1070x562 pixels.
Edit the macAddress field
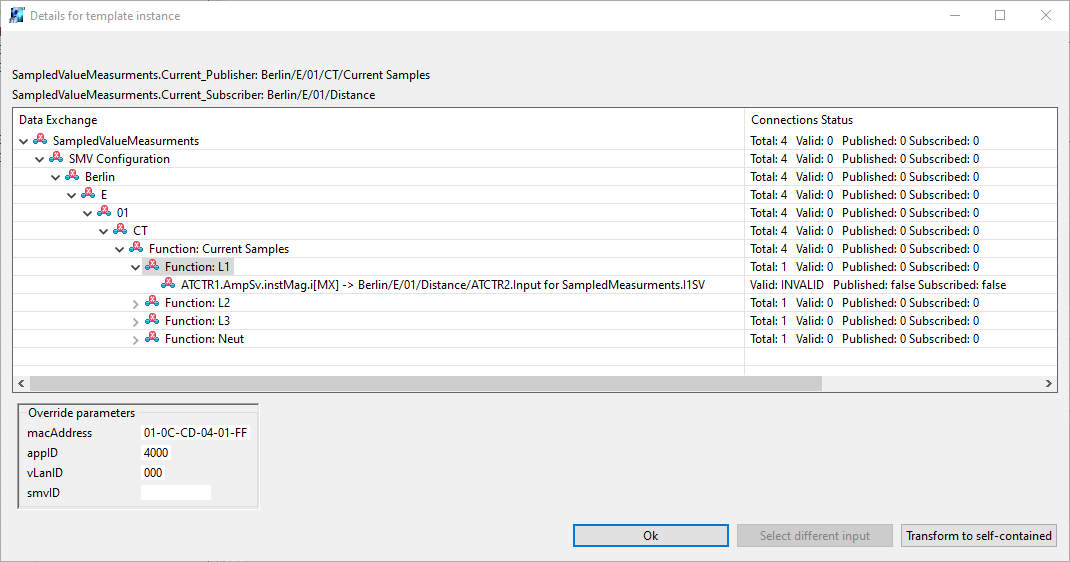pos(196,433)
